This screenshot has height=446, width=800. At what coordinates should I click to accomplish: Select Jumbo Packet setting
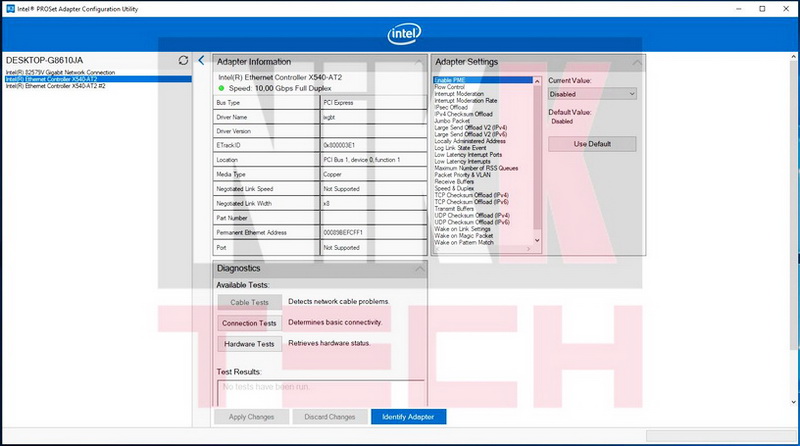point(452,121)
